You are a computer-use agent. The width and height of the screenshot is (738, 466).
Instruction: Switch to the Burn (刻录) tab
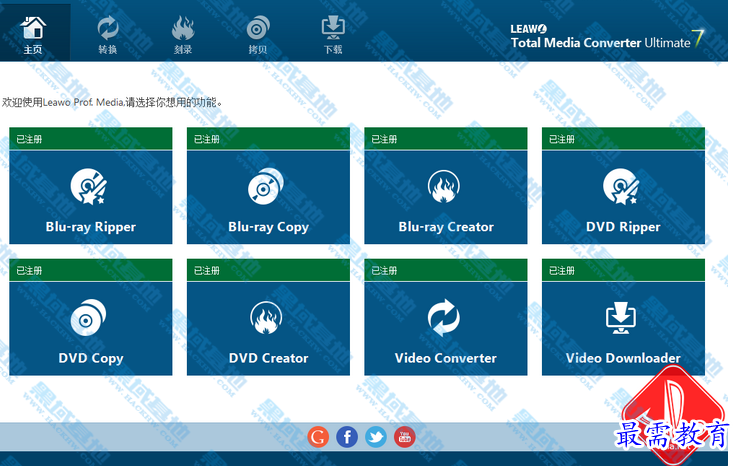pos(183,34)
